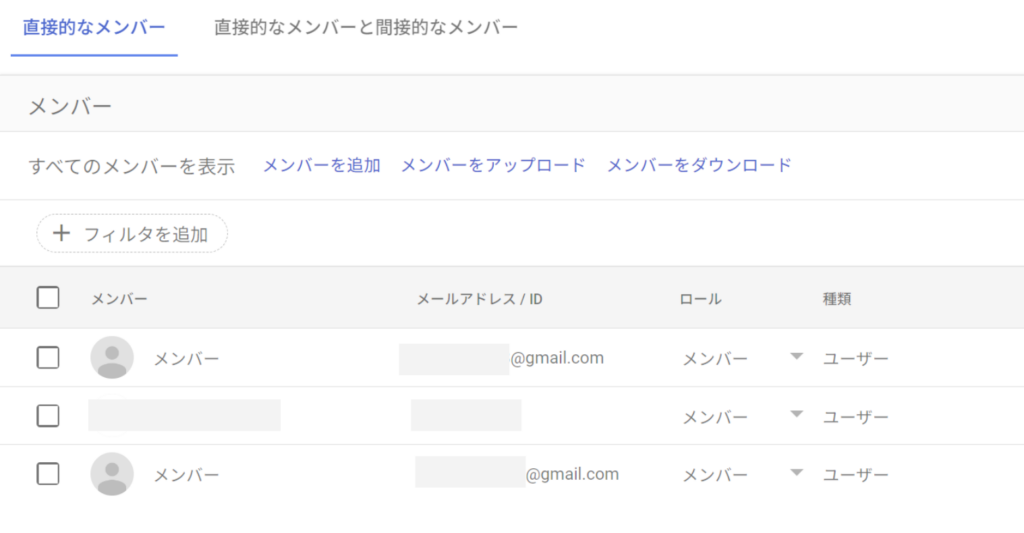Click the third member's avatar icon

click(112, 474)
